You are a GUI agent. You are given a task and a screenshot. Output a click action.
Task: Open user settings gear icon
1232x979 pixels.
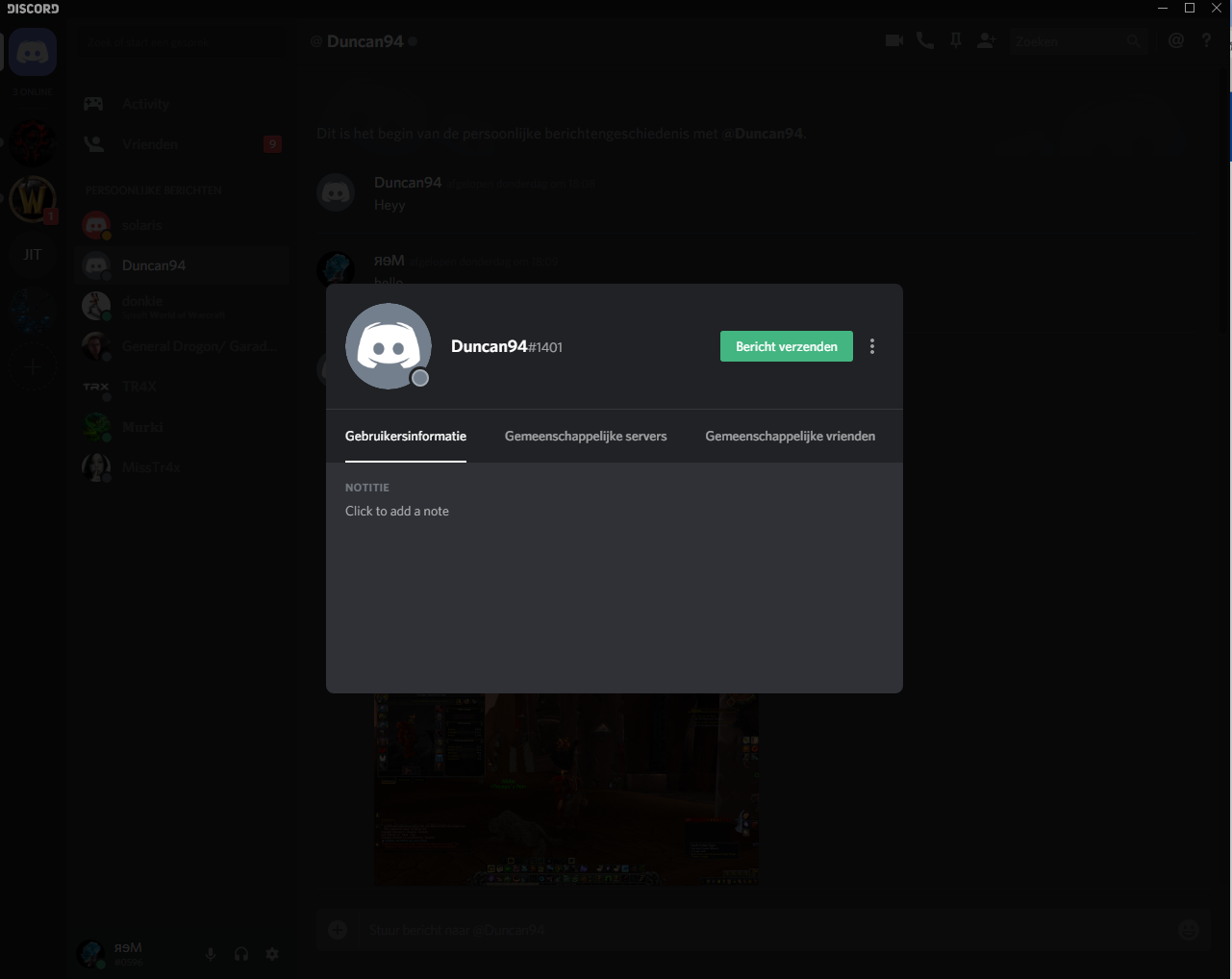point(272,954)
